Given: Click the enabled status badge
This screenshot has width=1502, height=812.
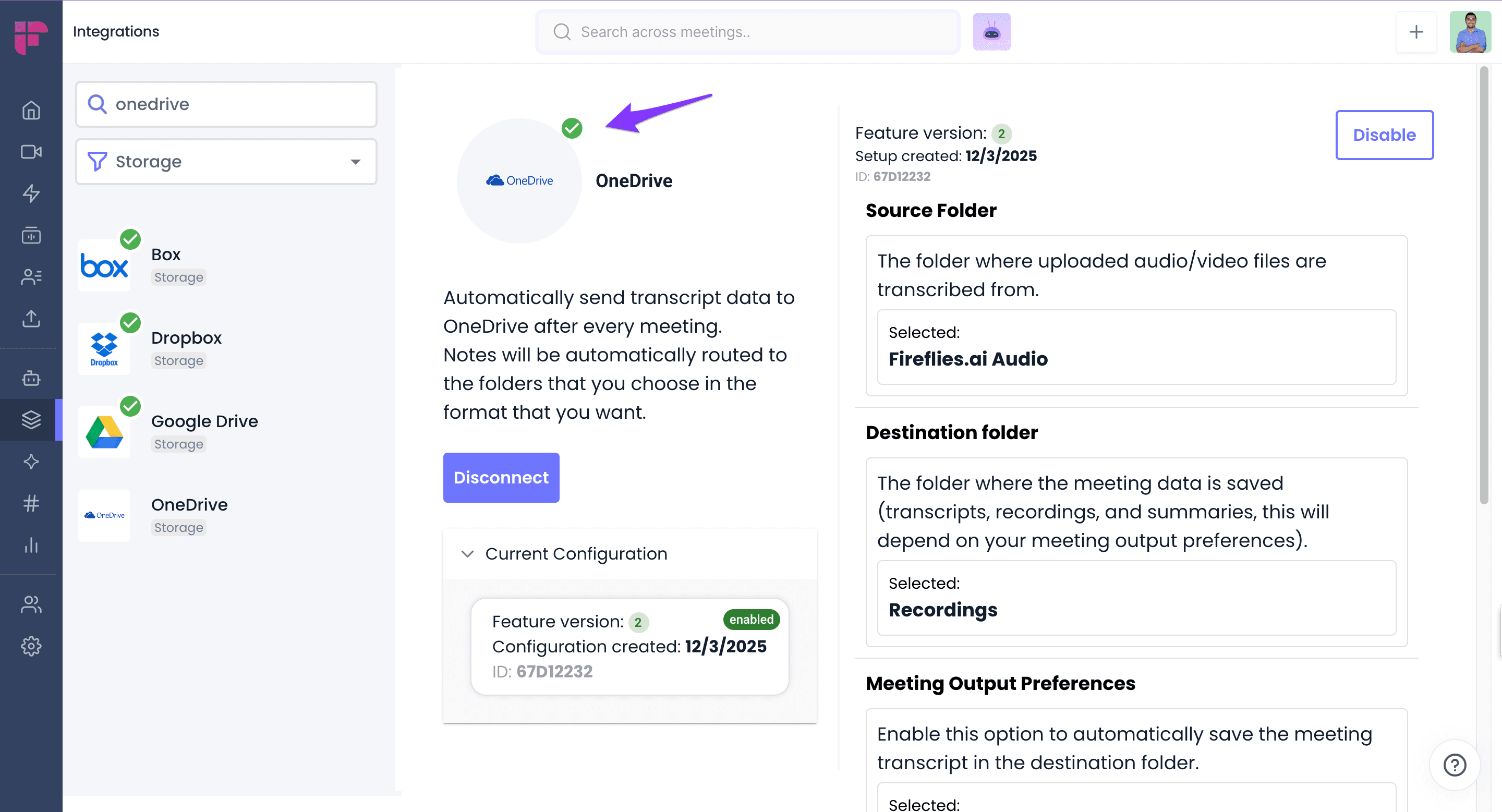Looking at the screenshot, I should [751, 620].
